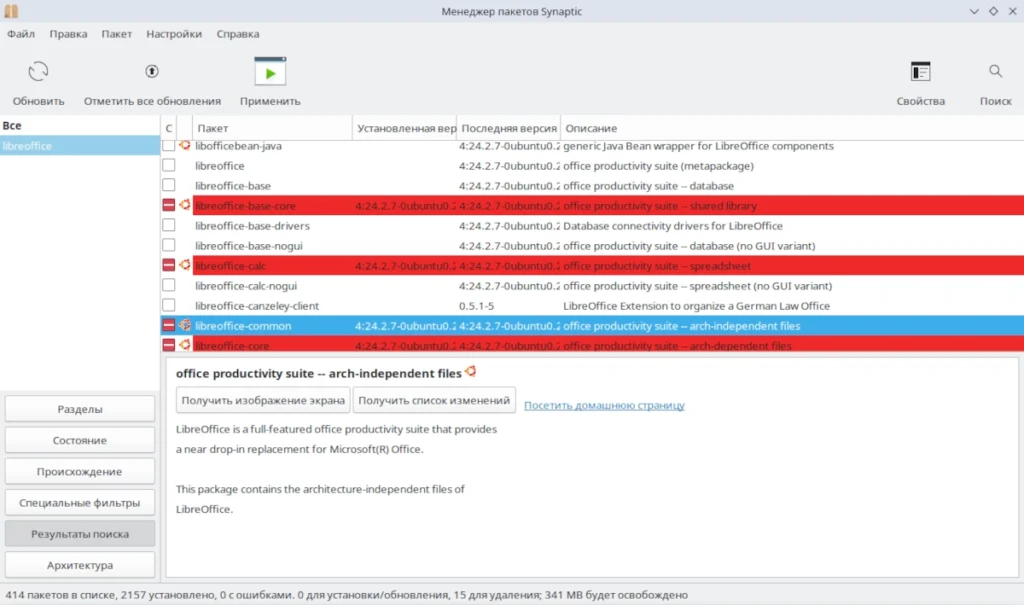Open the Свойства properties icon
Image resolution: width=1024 pixels, height=605 pixels.
click(920, 71)
